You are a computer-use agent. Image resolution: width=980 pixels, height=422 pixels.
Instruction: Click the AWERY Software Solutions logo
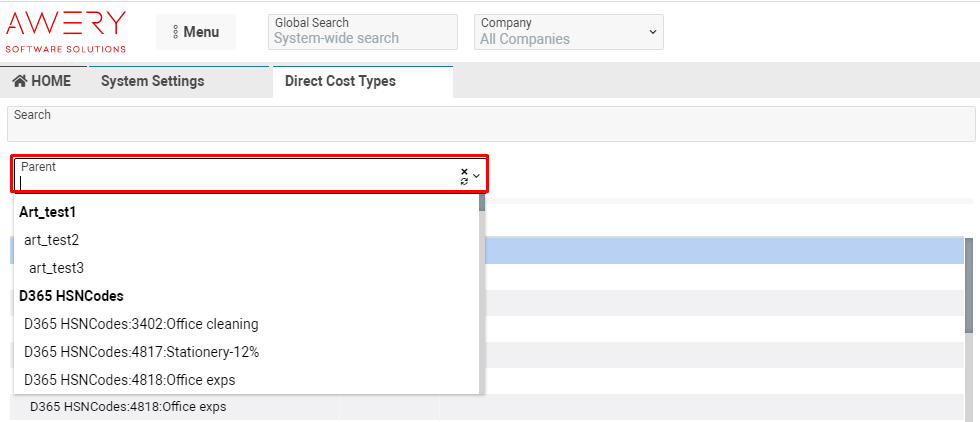[66, 31]
